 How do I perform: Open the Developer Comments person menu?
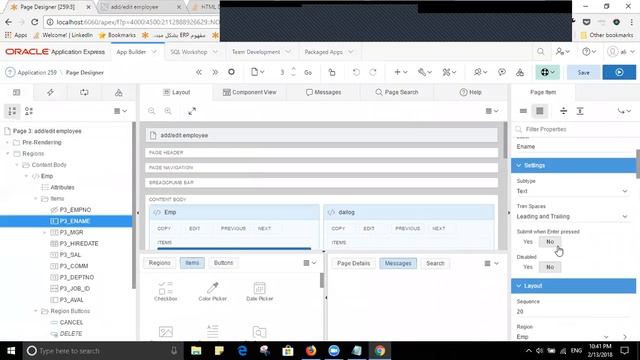(x=480, y=72)
